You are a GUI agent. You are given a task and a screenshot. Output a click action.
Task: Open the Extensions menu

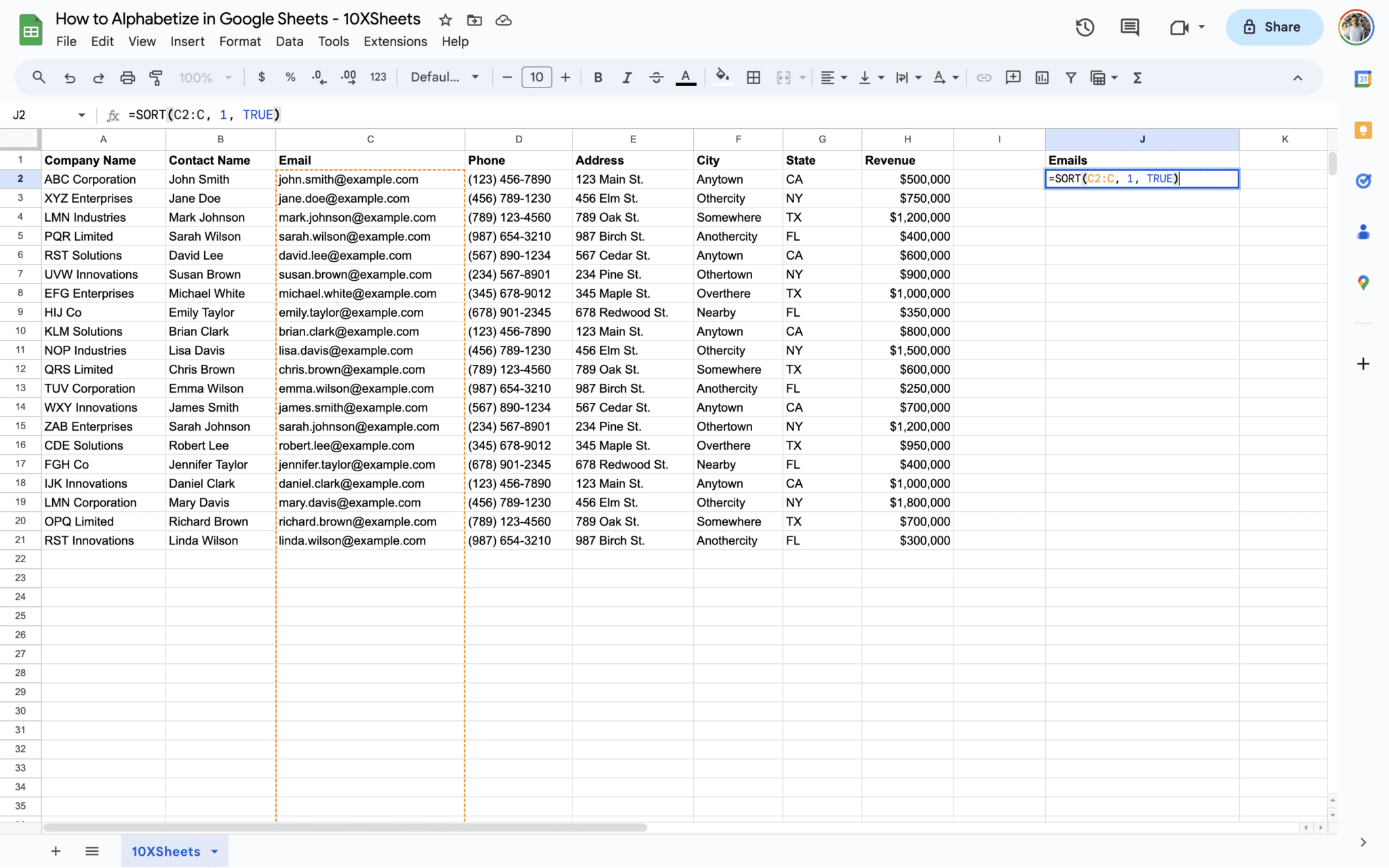(395, 41)
